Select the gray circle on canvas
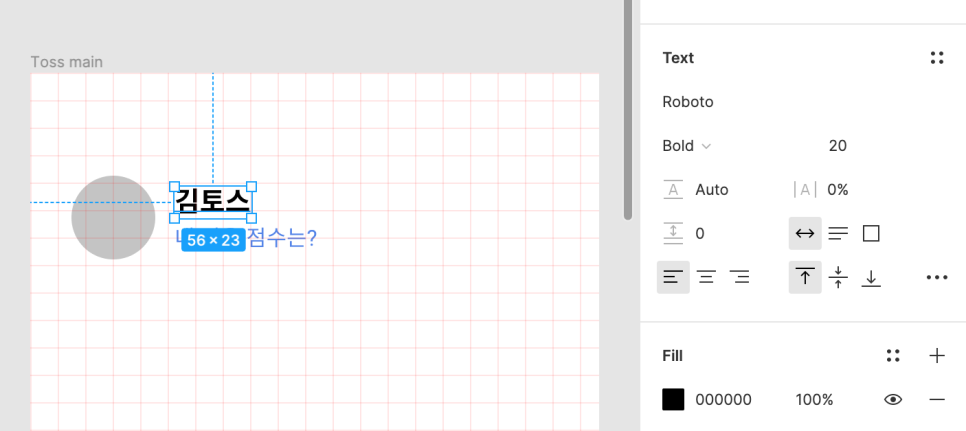 coord(113,217)
